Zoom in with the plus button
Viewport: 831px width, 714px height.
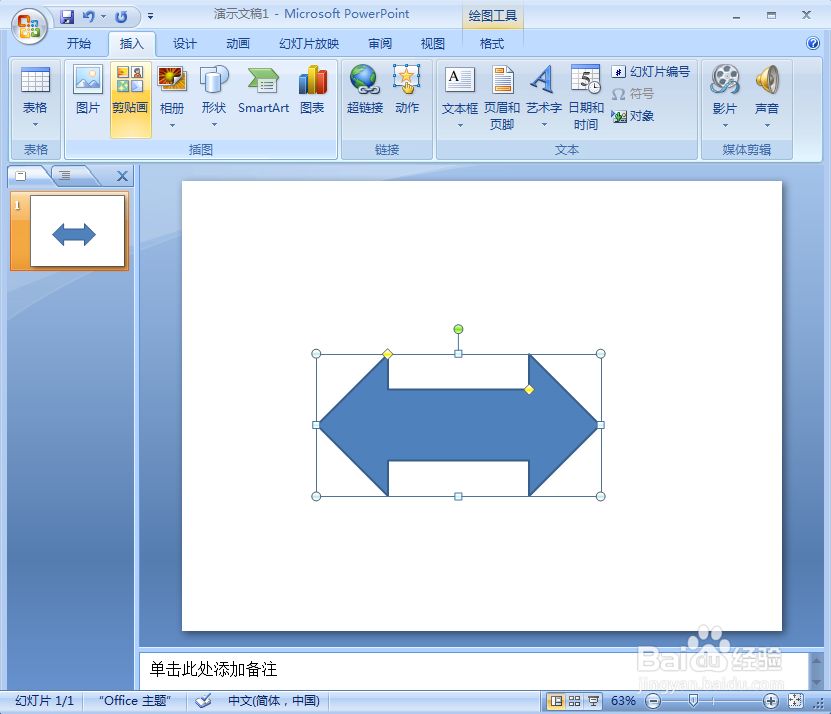pos(770,701)
